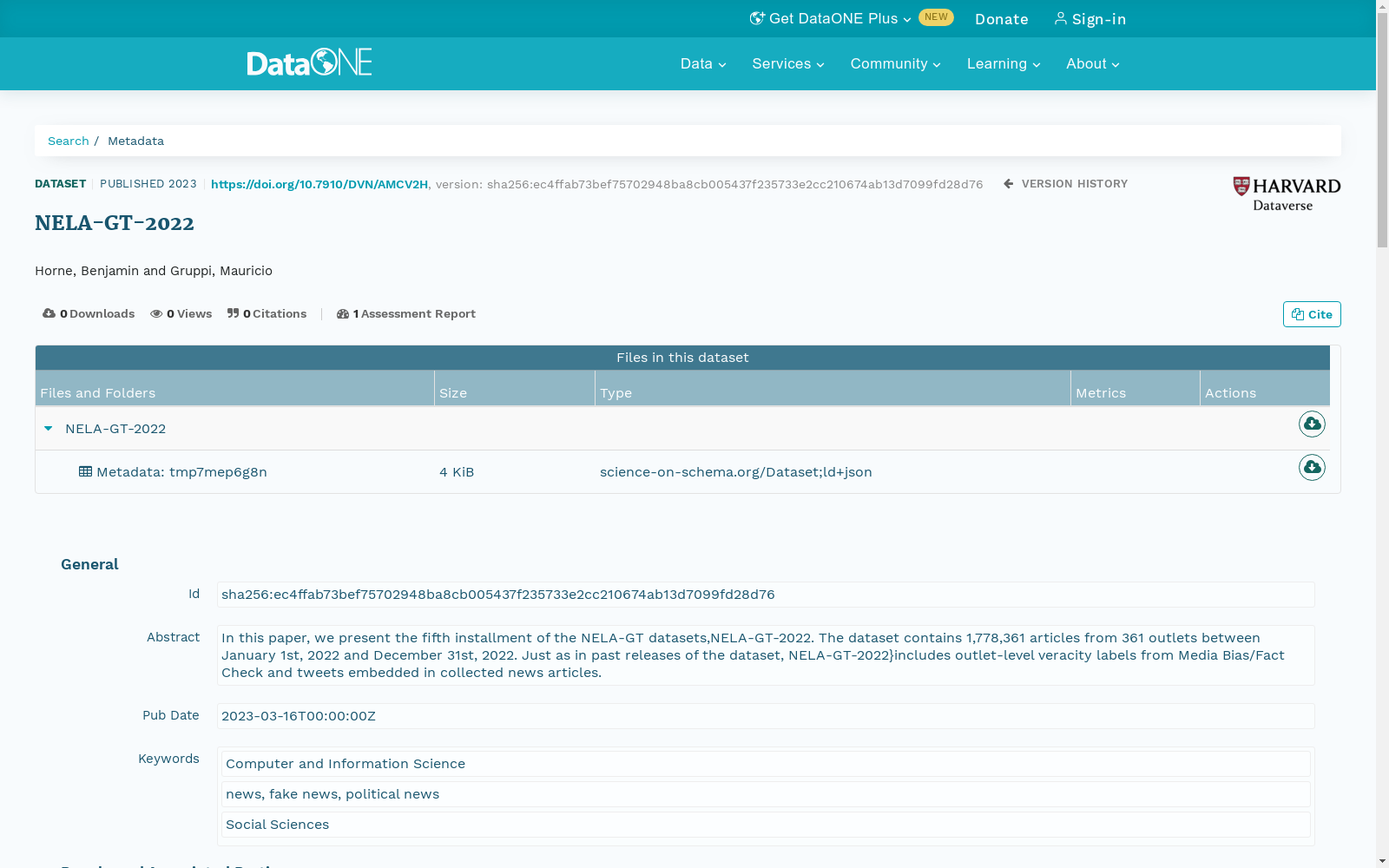The image size is (1389, 868).
Task: Click the assessment report gauge icon
Action: point(343,313)
